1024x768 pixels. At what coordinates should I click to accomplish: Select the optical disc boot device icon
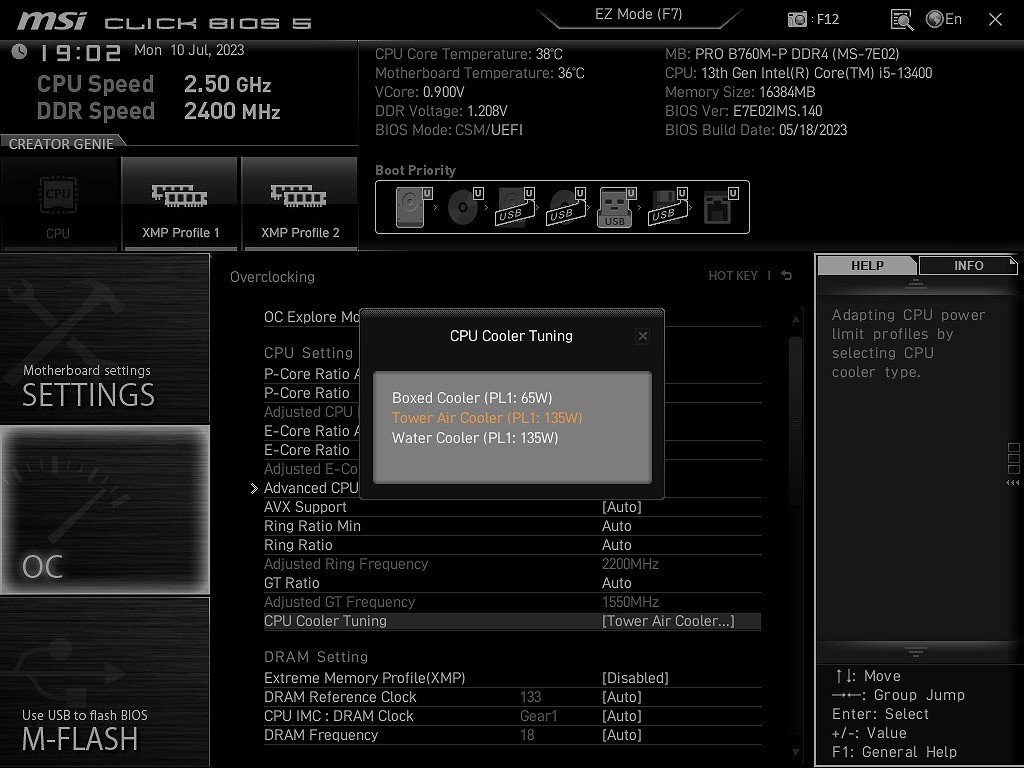pyautogui.click(x=464, y=207)
